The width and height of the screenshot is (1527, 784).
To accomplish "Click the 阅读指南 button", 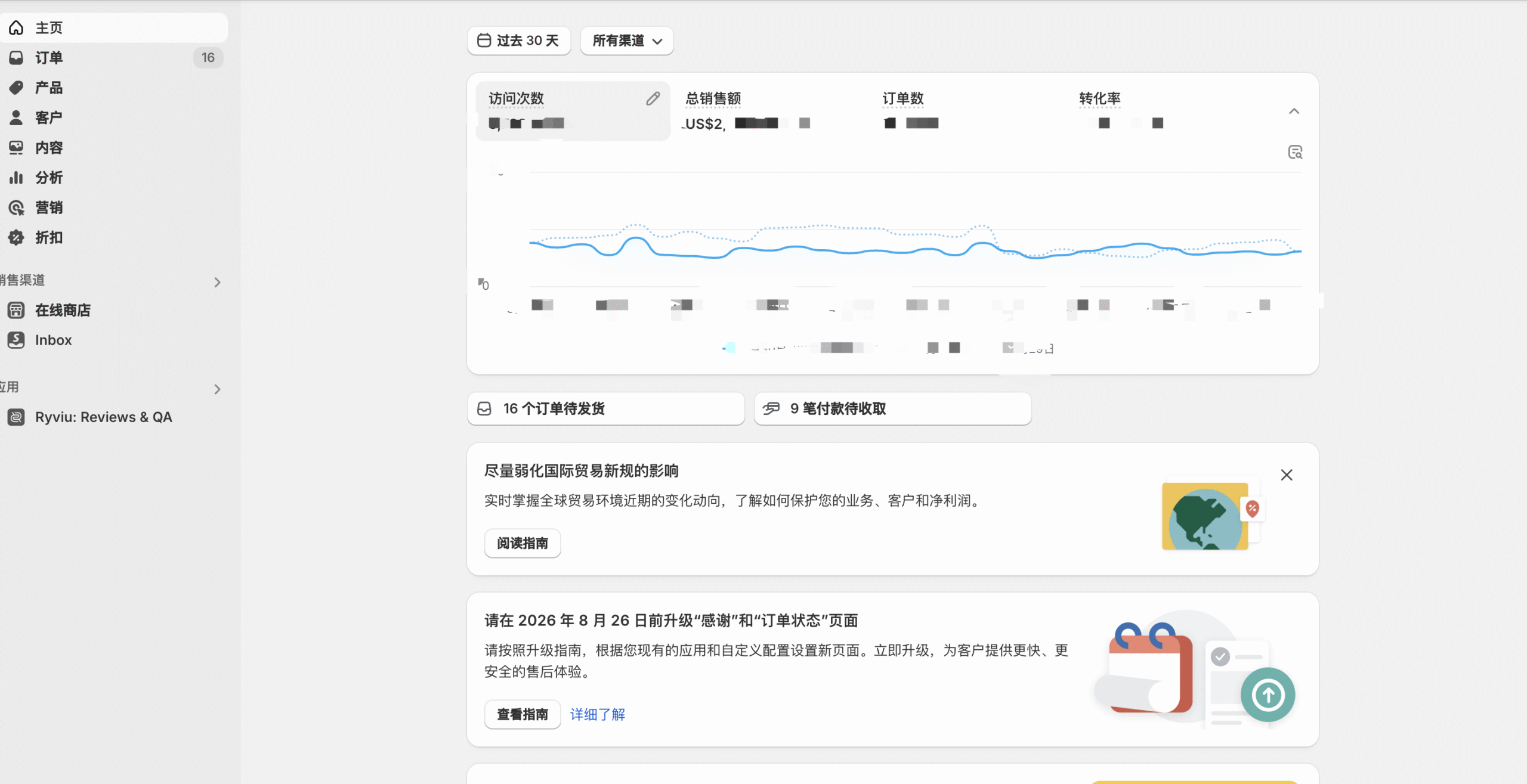I will coord(522,543).
